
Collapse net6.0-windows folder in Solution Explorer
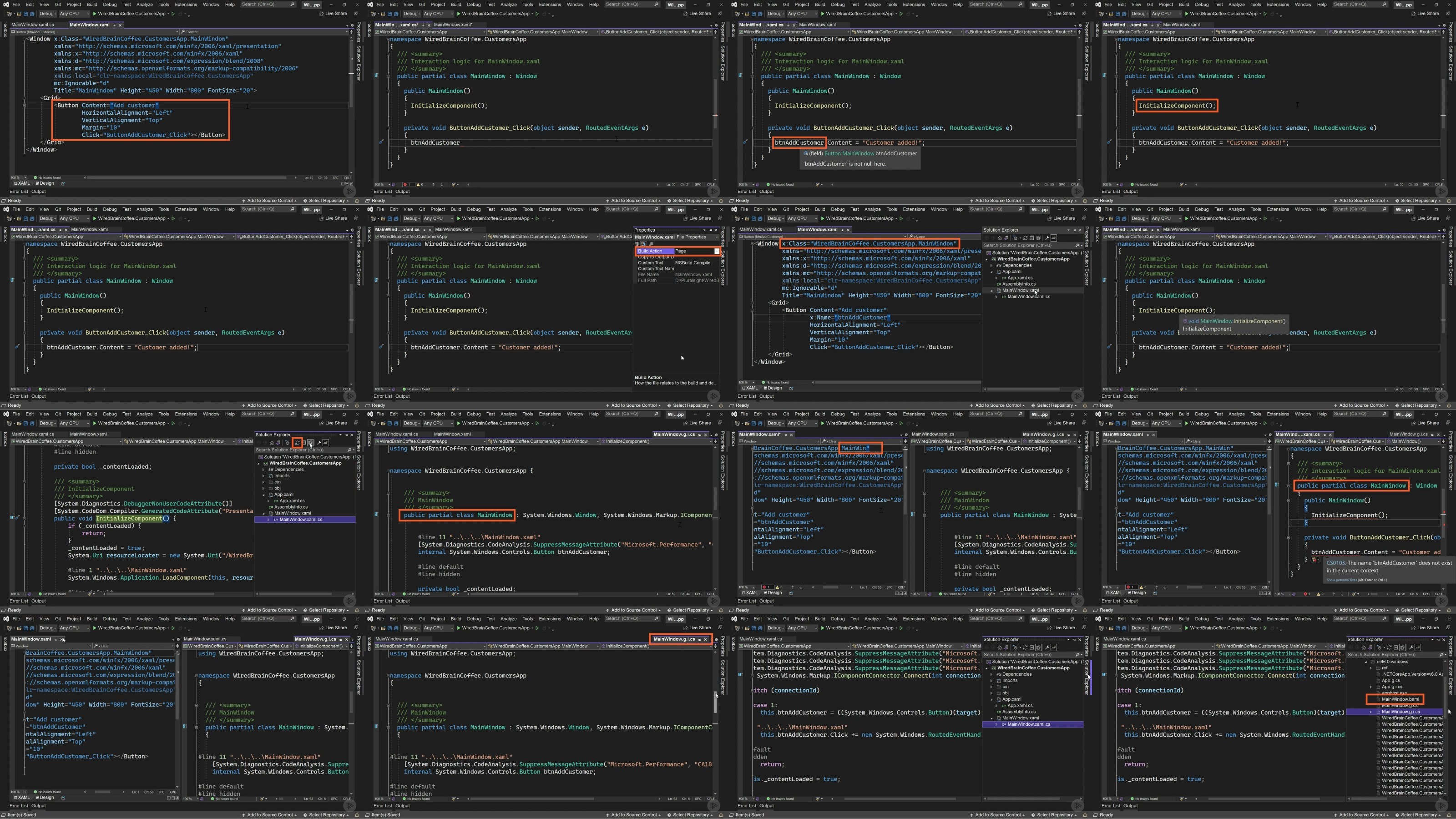pos(1366,662)
